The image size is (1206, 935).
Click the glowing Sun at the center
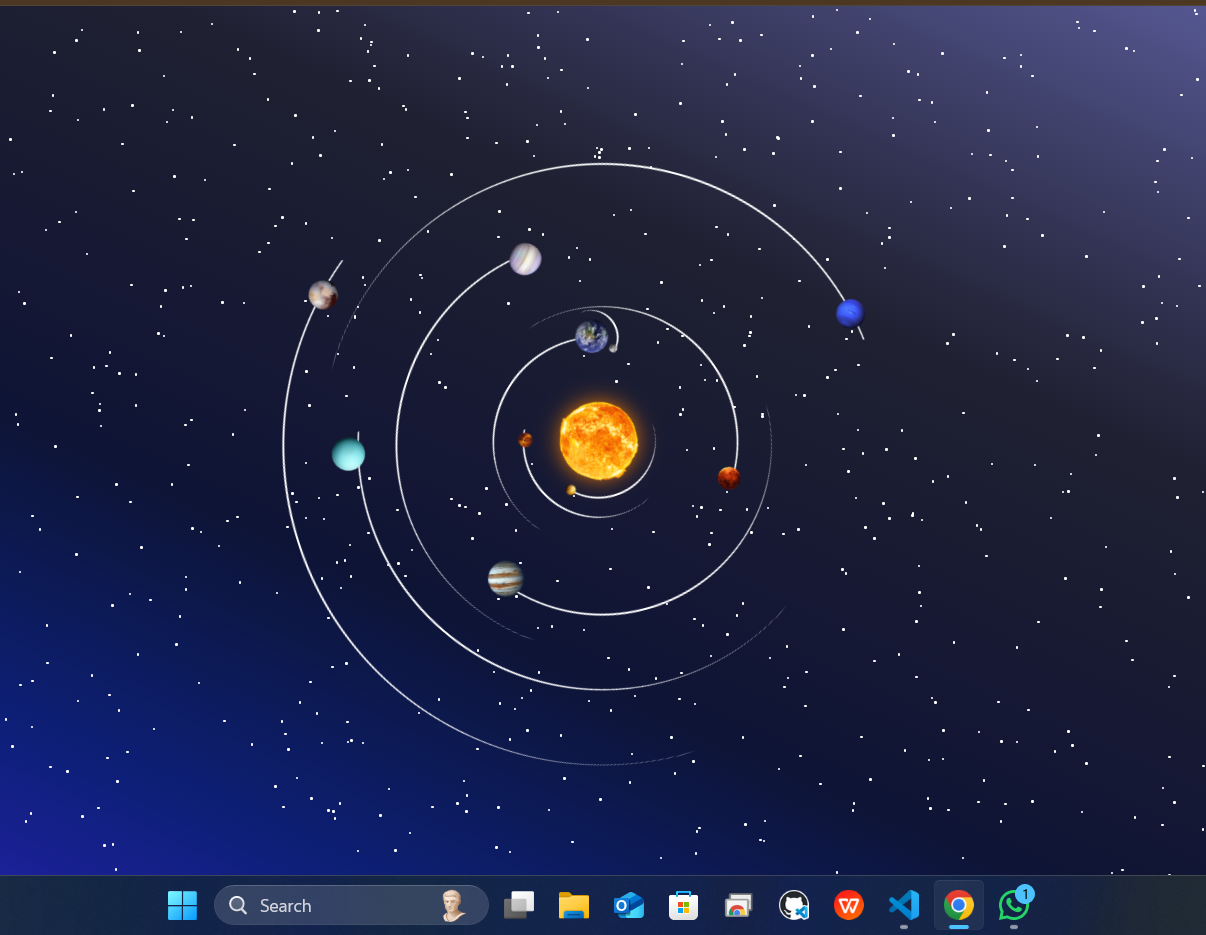(x=598, y=441)
